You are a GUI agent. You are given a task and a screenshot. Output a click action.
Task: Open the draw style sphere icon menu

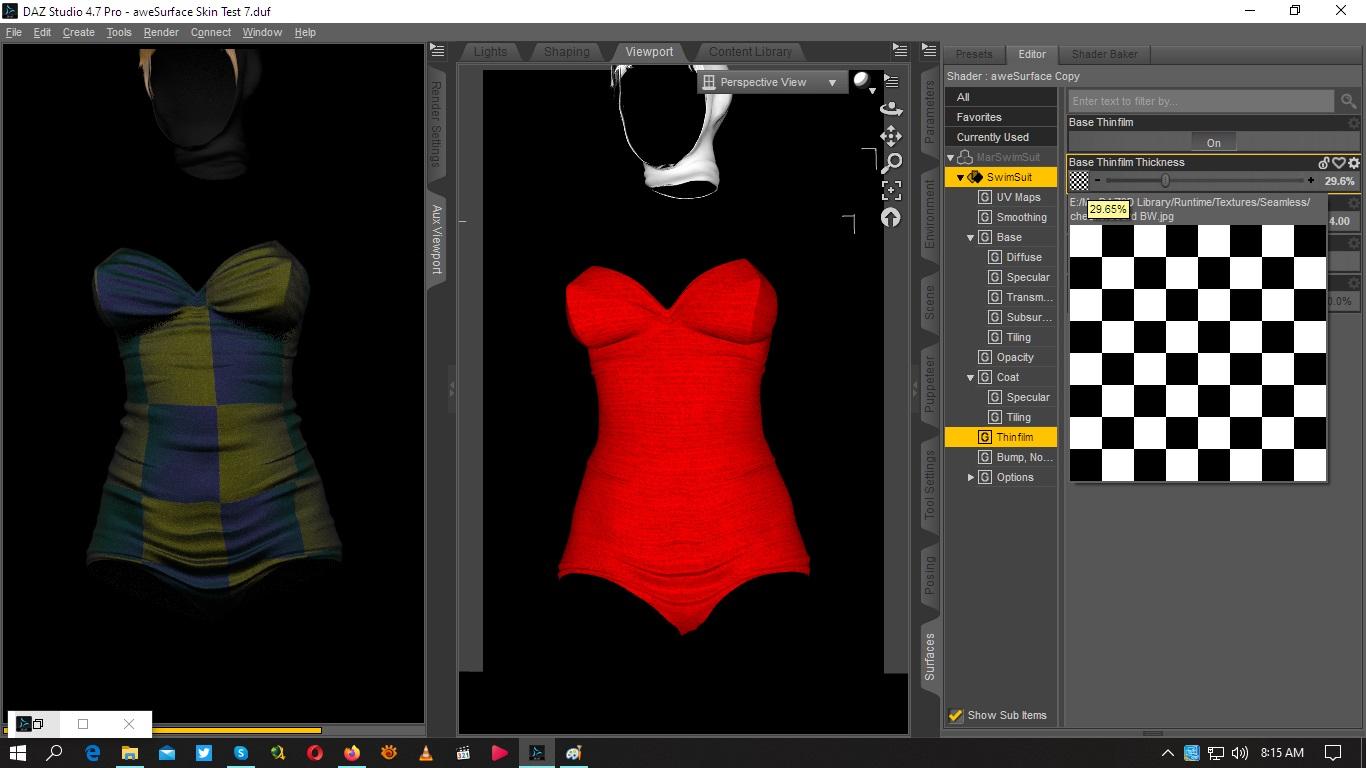(863, 82)
